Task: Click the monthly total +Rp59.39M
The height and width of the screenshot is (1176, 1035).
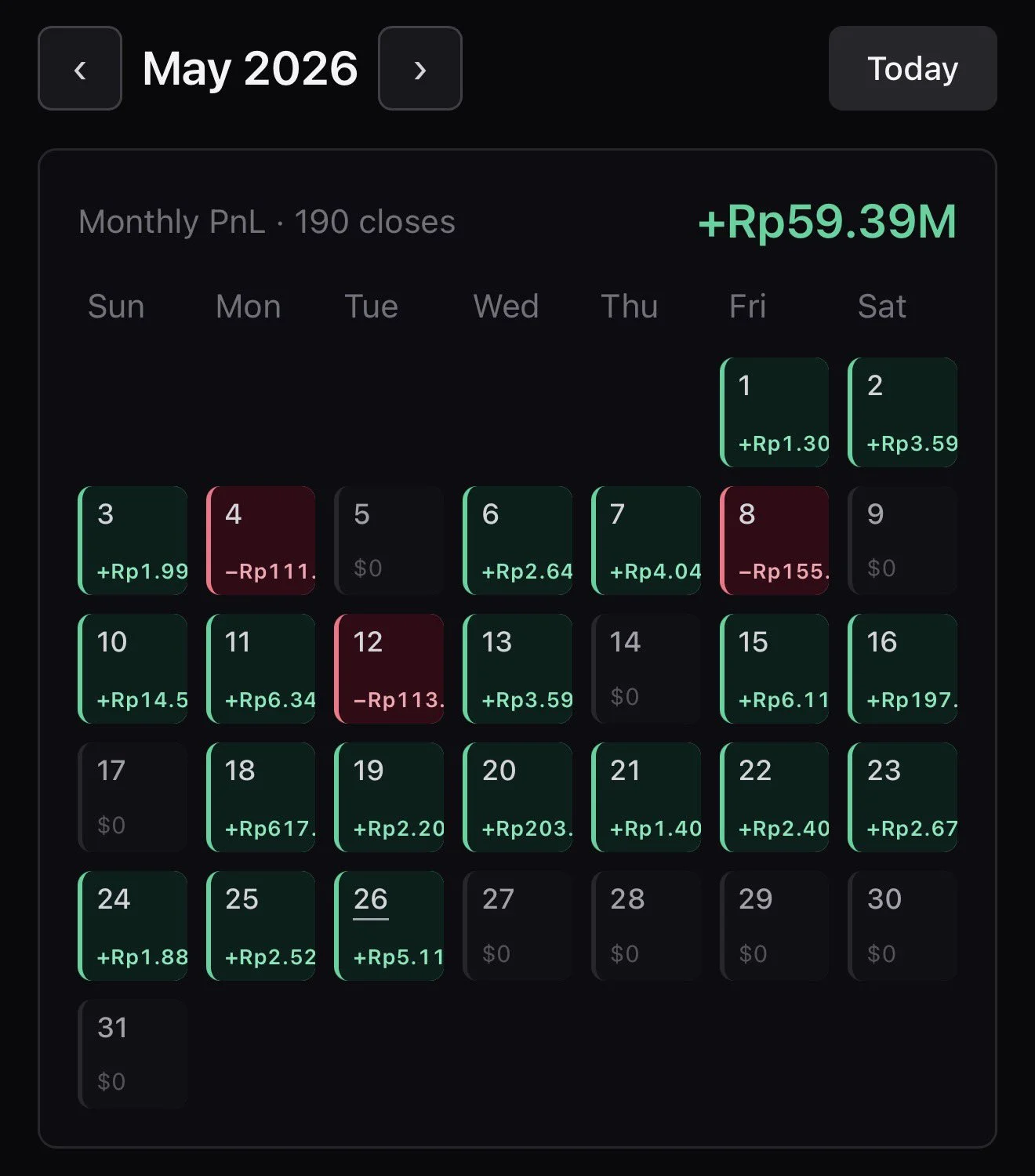Action: click(x=827, y=221)
